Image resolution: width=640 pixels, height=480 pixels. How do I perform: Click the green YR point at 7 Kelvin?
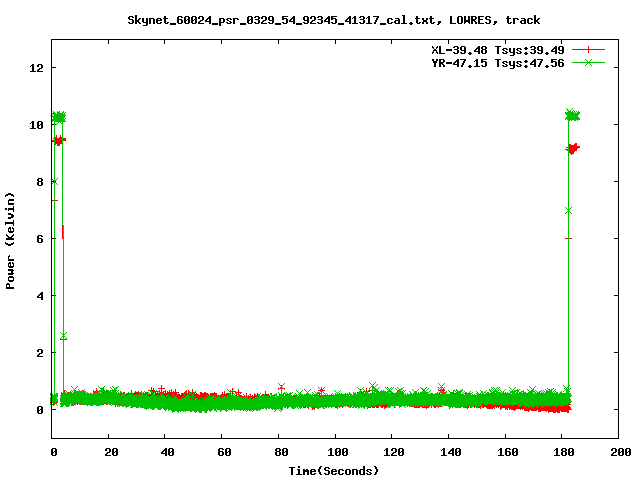pyautogui.click(x=568, y=211)
